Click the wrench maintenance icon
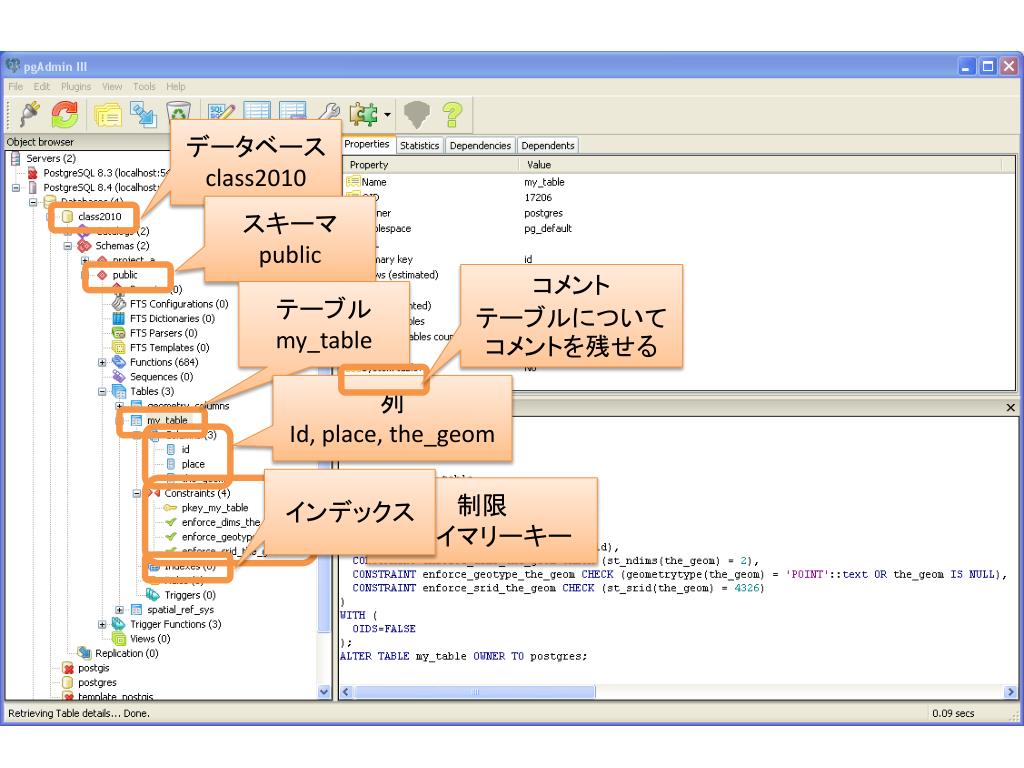Image resolution: width=1024 pixels, height=768 pixels. point(328,112)
